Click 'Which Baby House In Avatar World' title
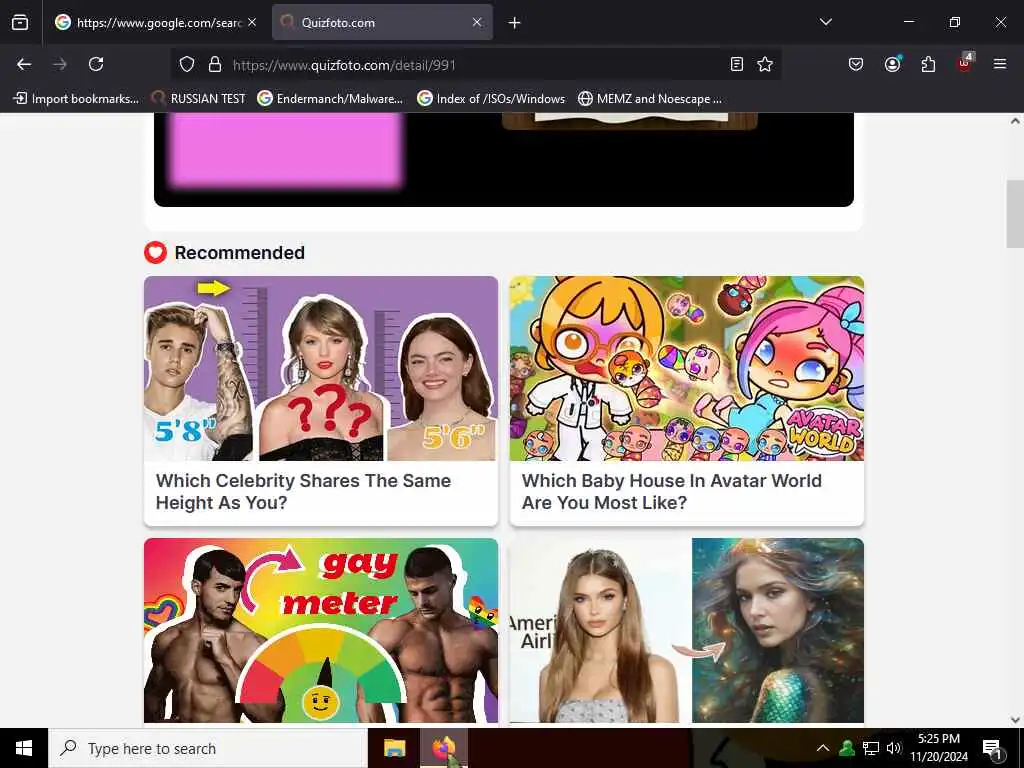This screenshot has width=1024, height=768. pyautogui.click(x=671, y=492)
